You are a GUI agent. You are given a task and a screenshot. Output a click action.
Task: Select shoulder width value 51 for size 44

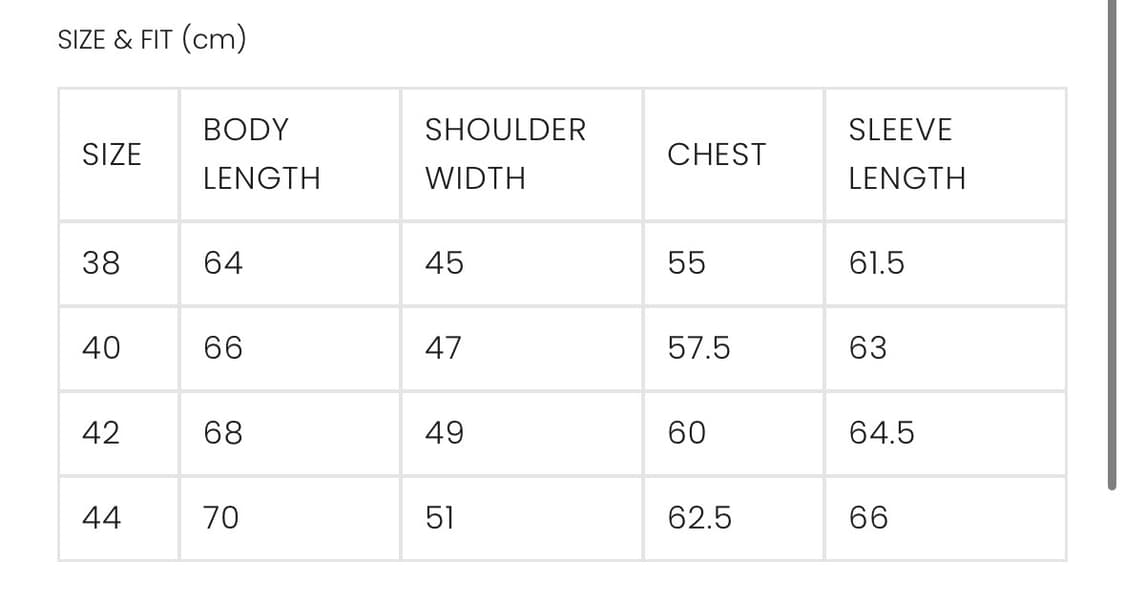click(x=439, y=518)
